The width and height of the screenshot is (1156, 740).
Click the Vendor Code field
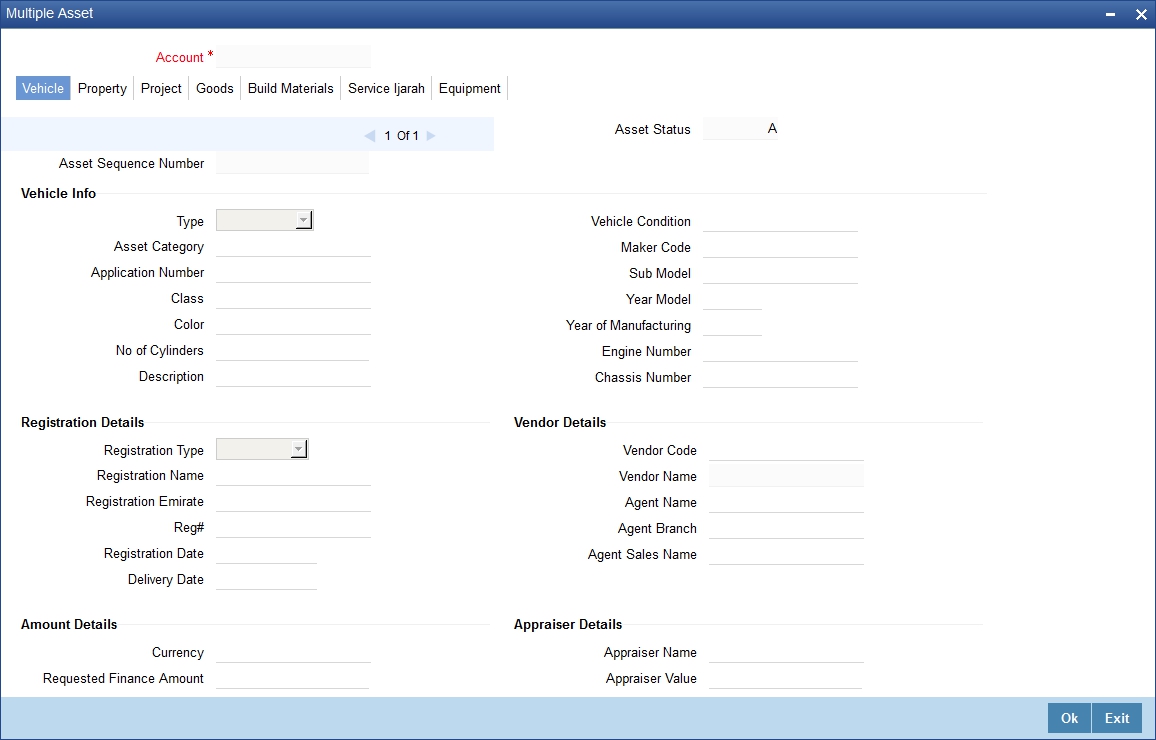point(786,450)
